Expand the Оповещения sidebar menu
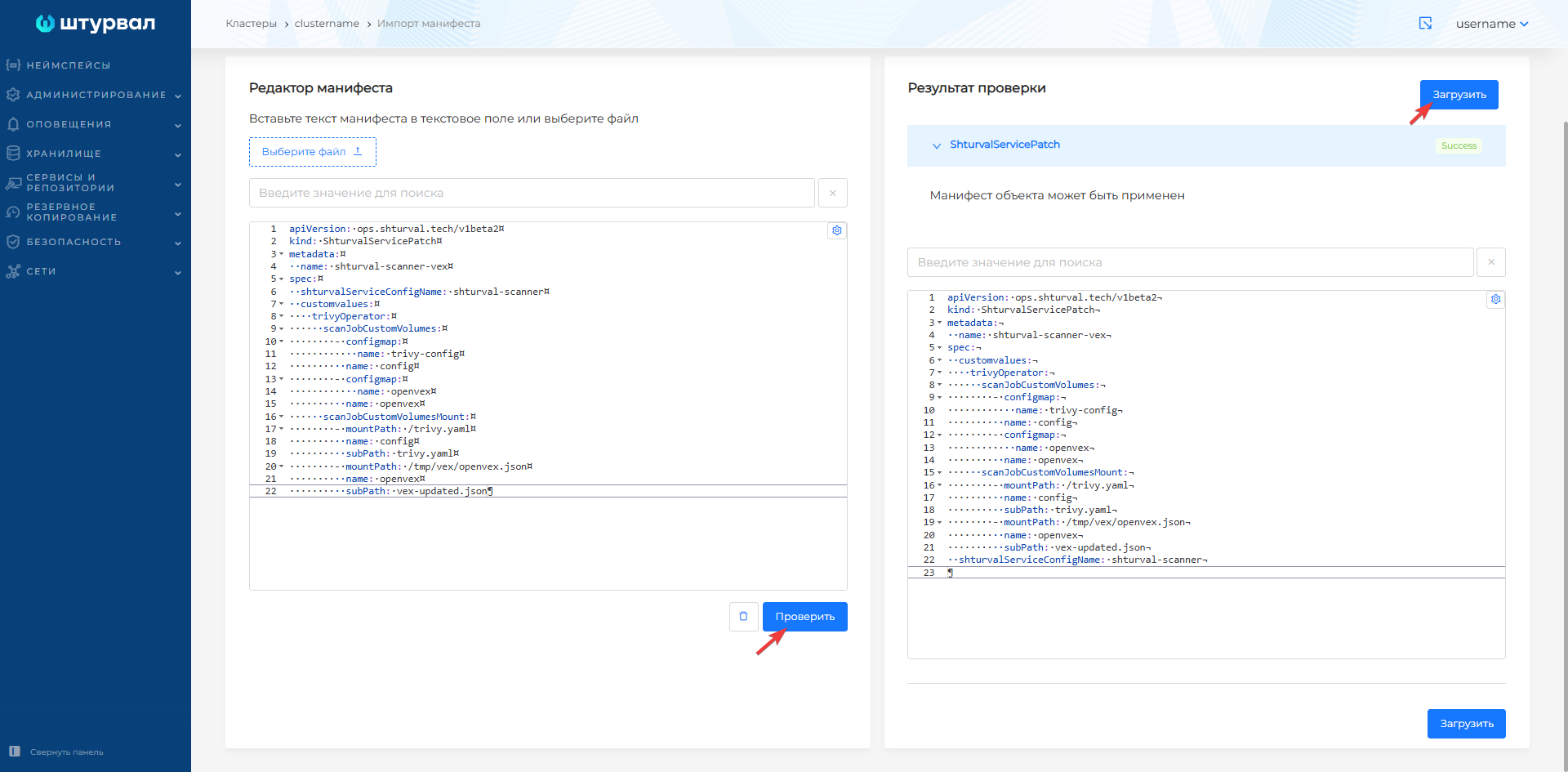Image resolution: width=1568 pixels, height=772 pixels. point(96,125)
